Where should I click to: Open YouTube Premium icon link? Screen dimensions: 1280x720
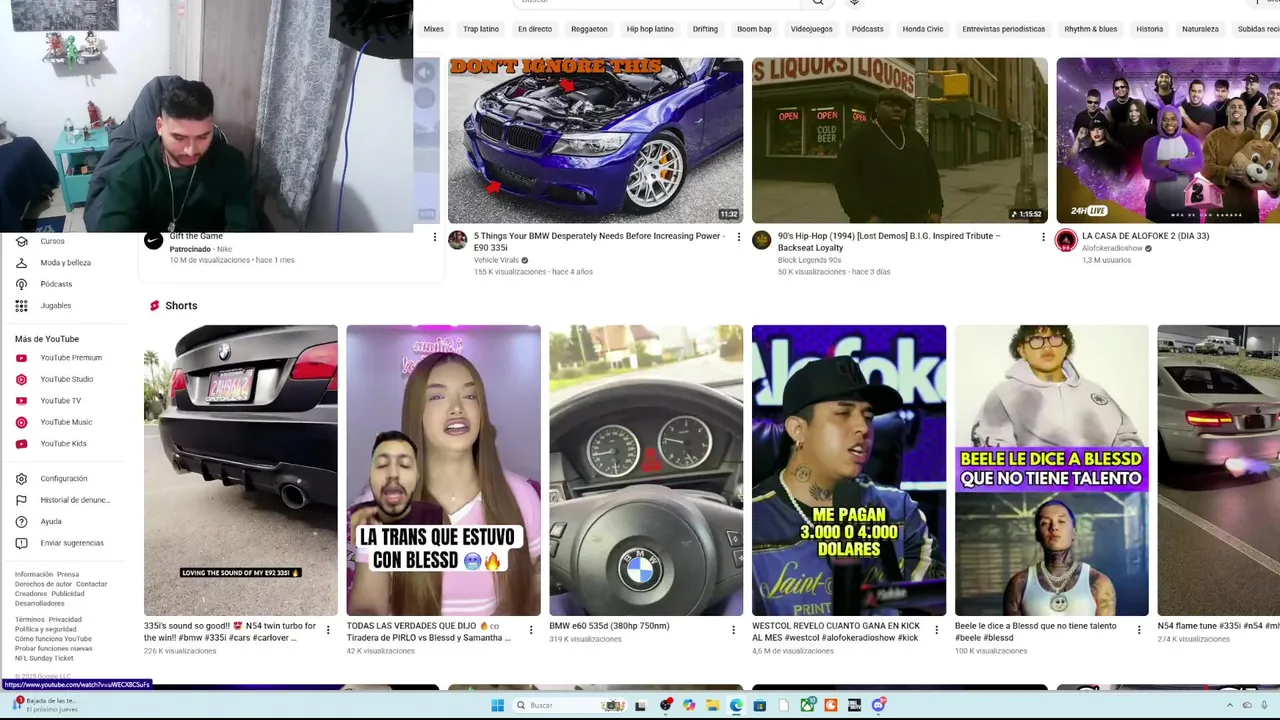(x=21, y=358)
